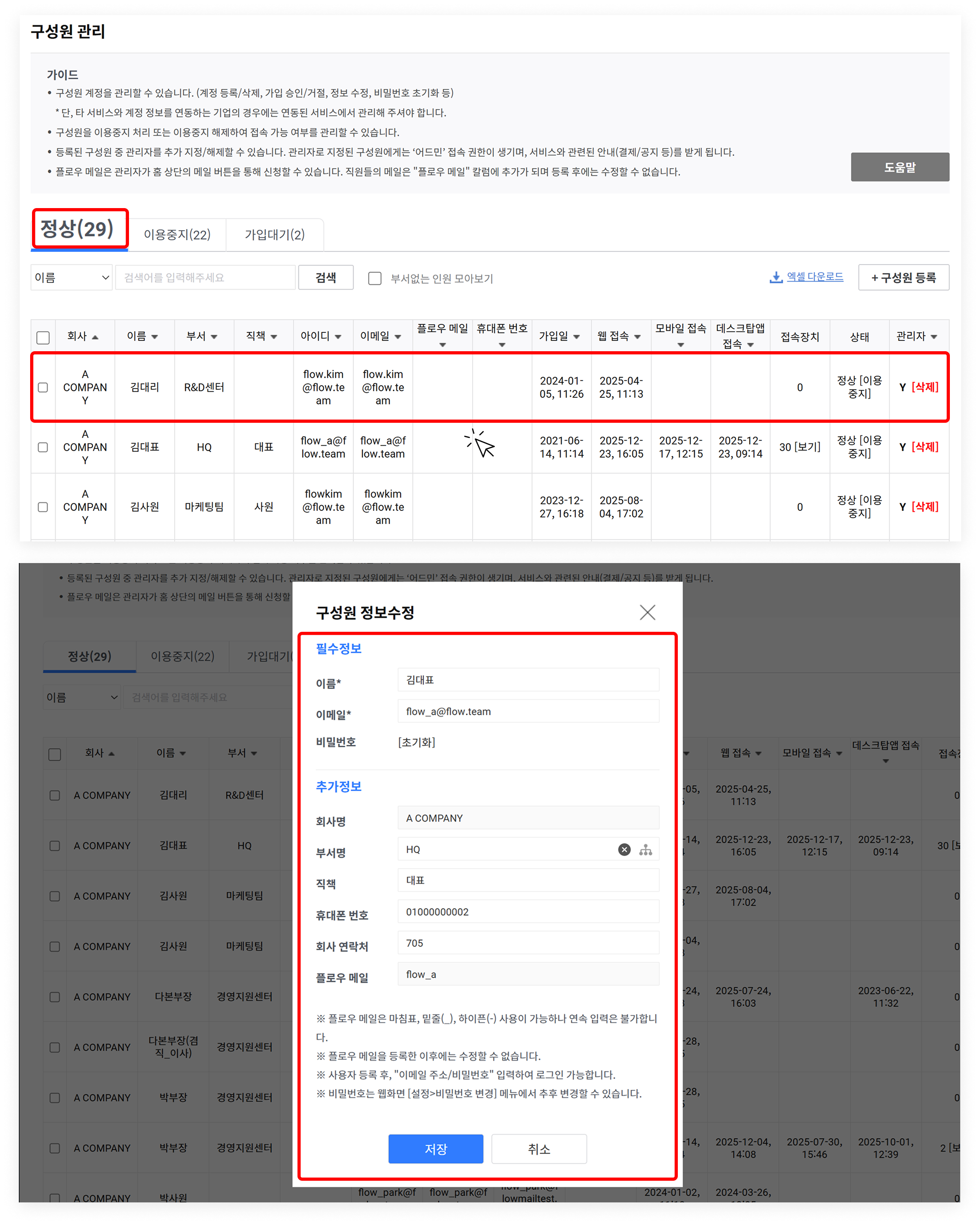The height and width of the screenshot is (1225, 980).
Task: Close the member info edit dialog
Action: tap(647, 612)
